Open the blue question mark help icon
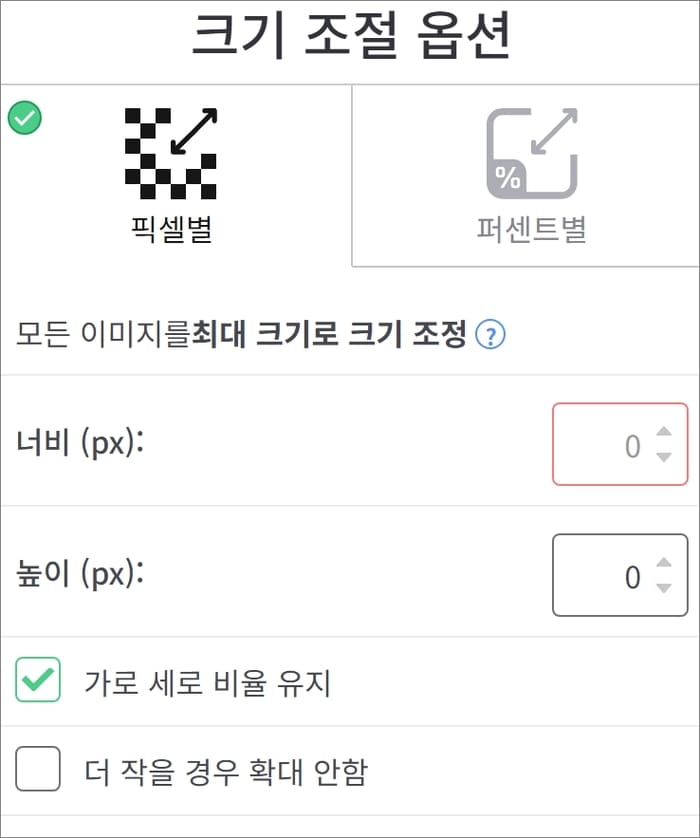The image size is (700, 838). [490, 335]
